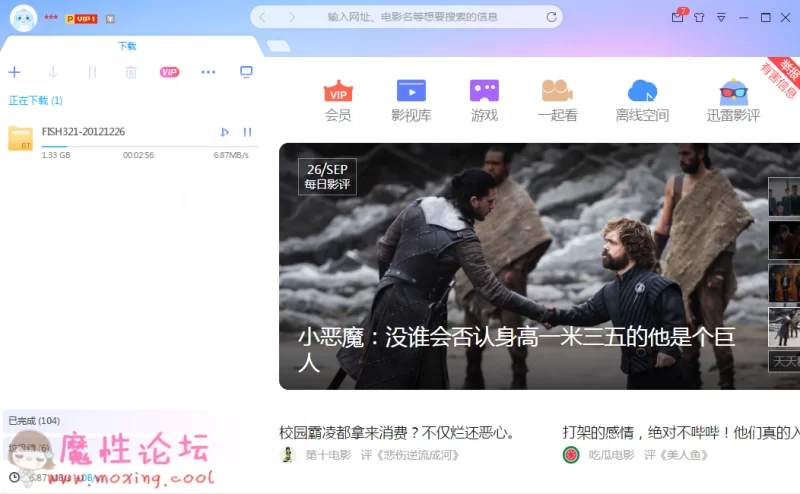Open the 影视库 icon

(411, 101)
